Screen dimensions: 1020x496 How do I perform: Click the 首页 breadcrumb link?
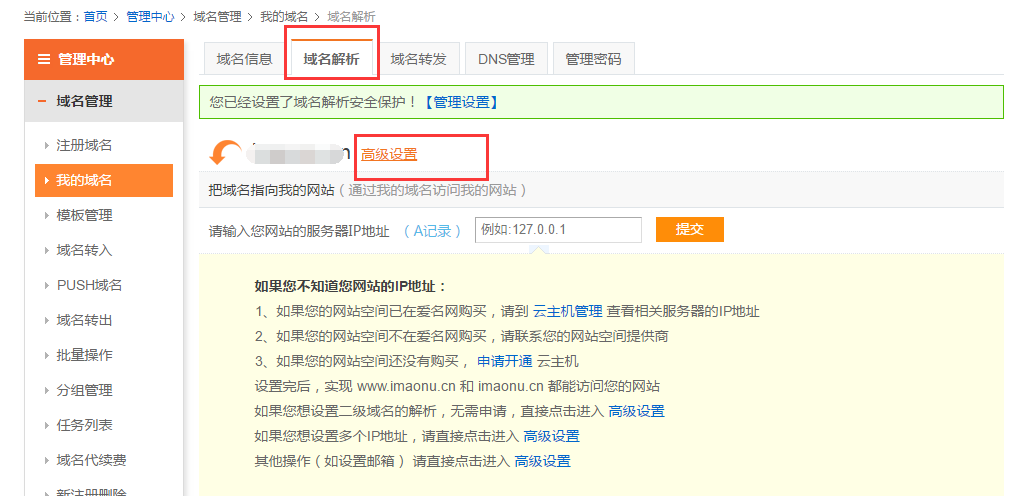click(96, 17)
